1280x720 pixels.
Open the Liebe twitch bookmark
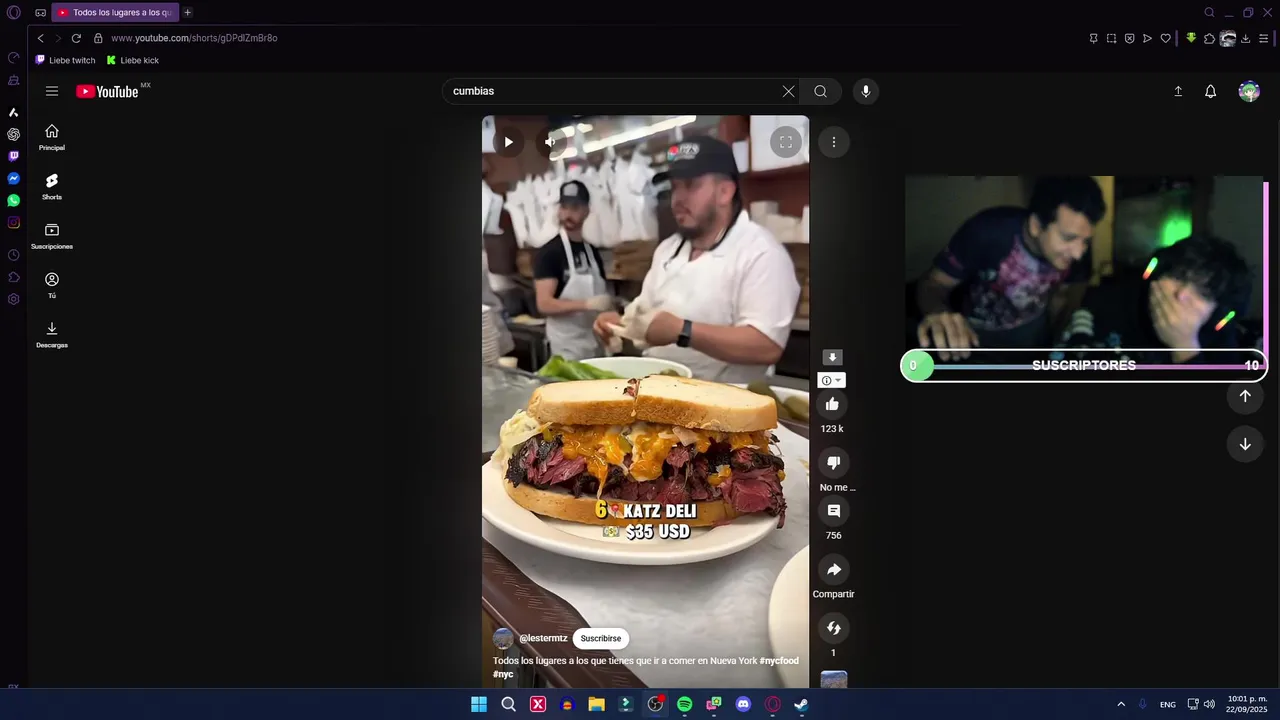pos(66,60)
